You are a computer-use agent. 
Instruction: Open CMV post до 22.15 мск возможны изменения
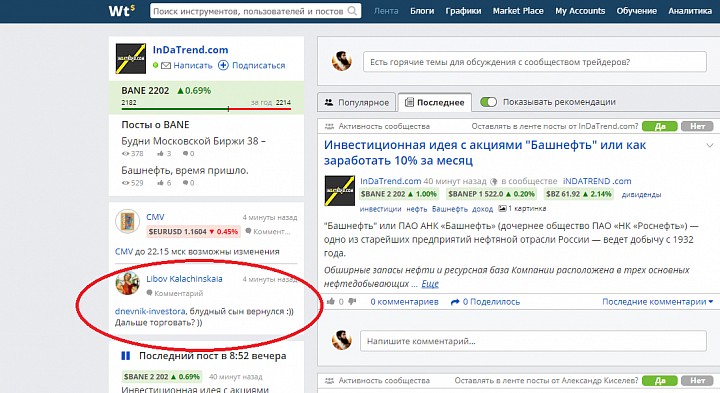tap(197, 252)
